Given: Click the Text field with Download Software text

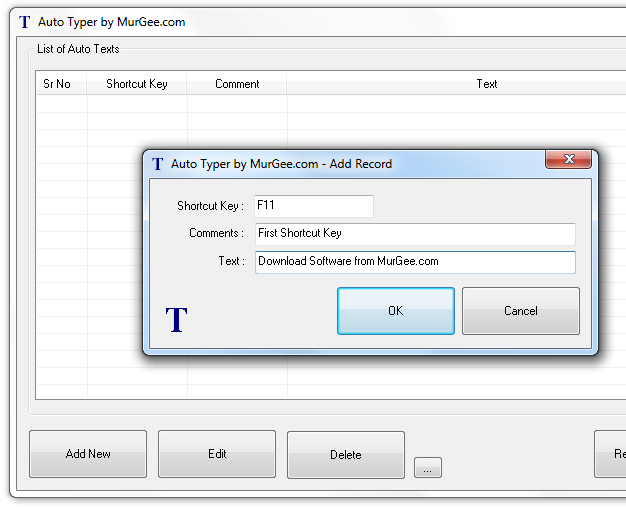Looking at the screenshot, I should point(415,262).
